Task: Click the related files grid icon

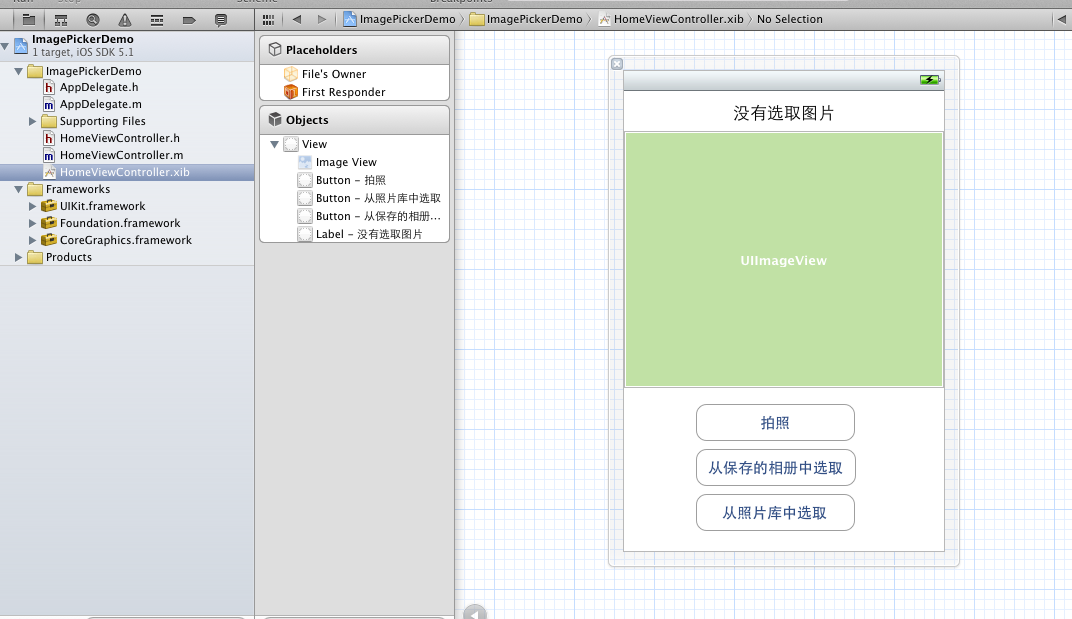Action: [268, 19]
